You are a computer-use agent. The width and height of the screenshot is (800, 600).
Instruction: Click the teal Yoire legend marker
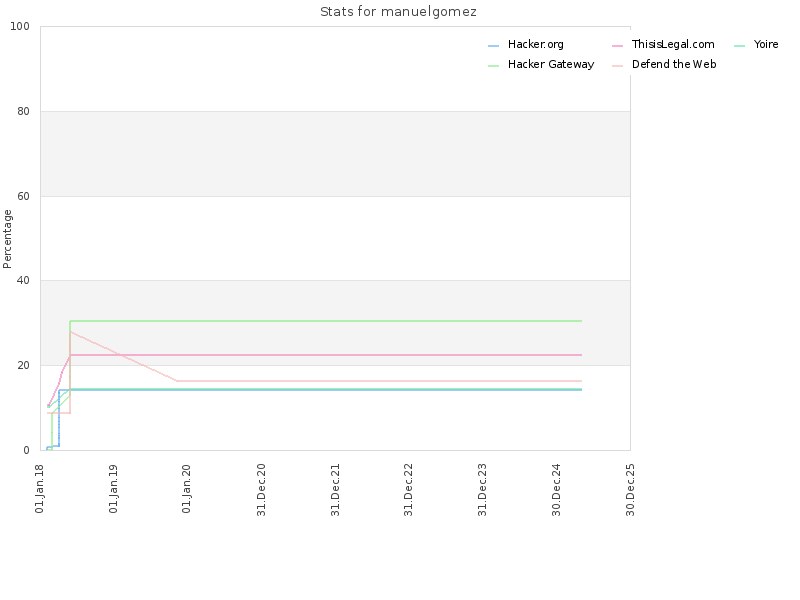[739, 46]
